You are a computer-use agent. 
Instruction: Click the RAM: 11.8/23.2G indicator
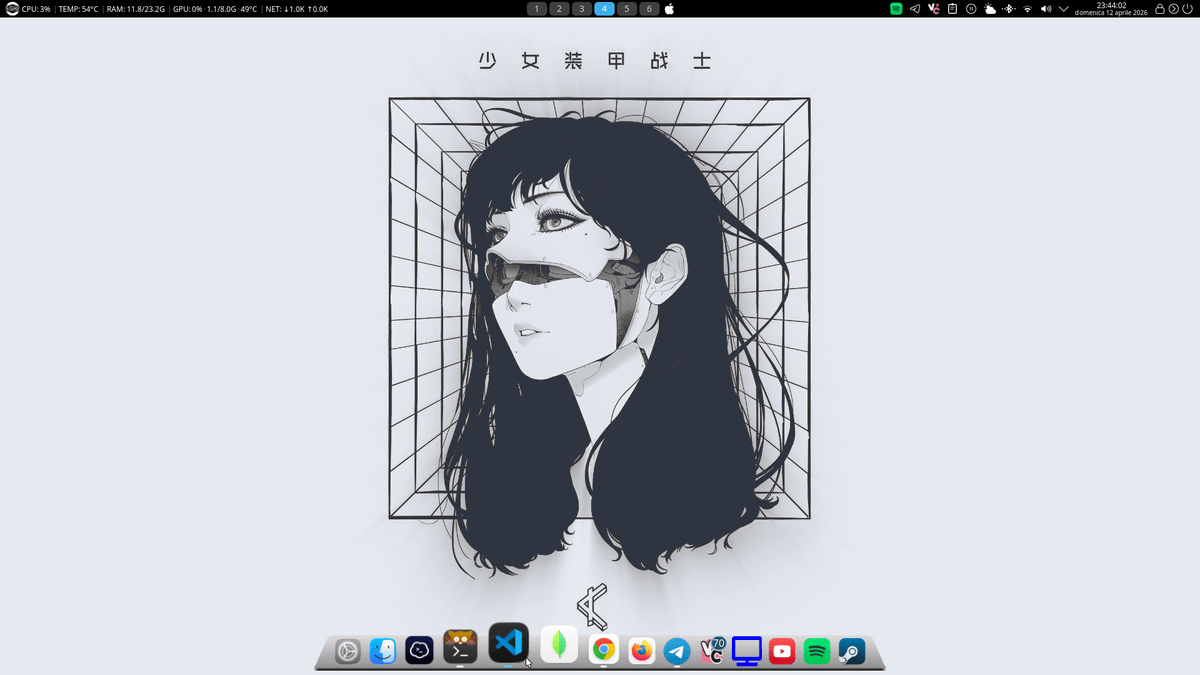click(136, 9)
